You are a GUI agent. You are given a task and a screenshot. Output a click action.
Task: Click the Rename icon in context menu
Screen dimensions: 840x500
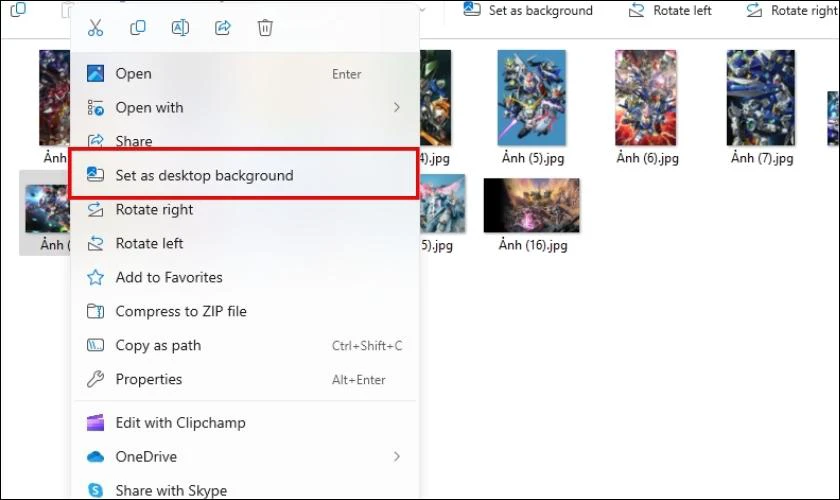click(x=180, y=27)
